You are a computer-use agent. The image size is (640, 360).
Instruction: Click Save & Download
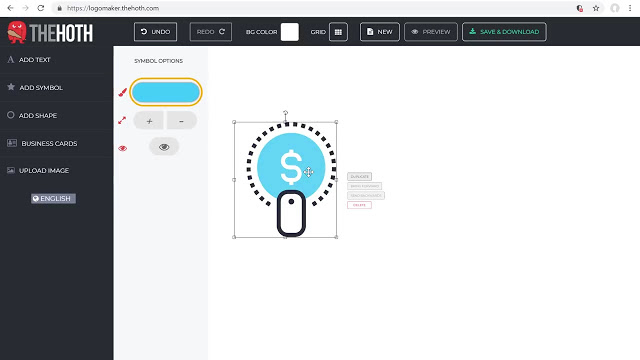(504, 32)
